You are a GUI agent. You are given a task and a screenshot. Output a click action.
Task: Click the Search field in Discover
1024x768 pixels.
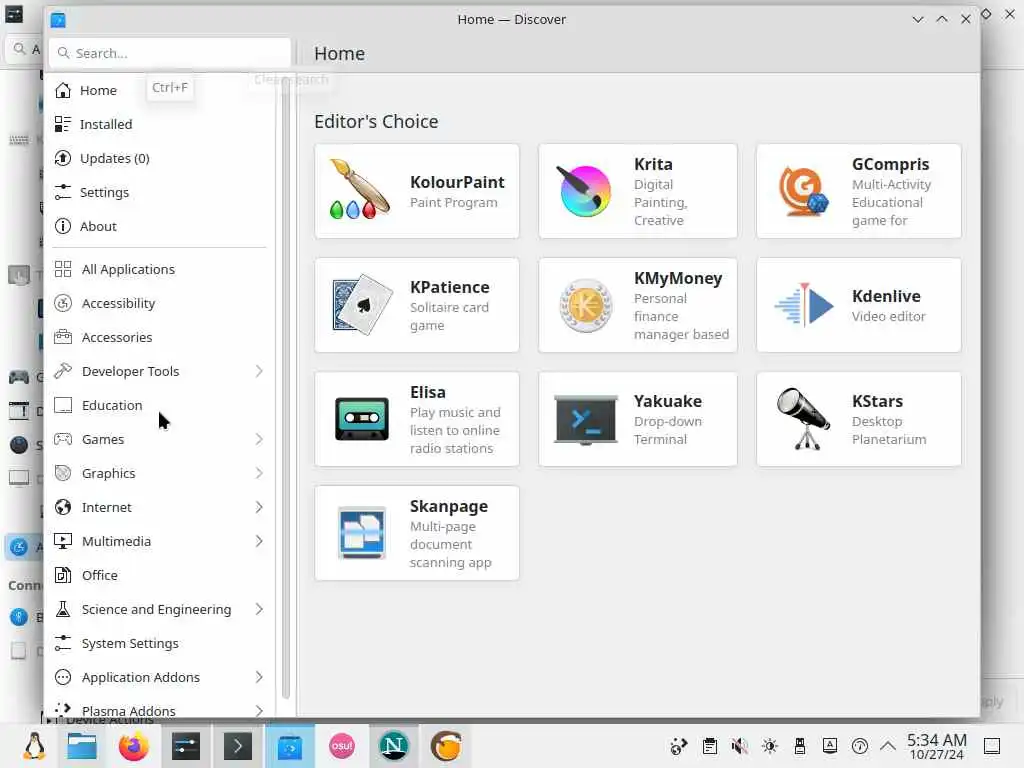[170, 53]
